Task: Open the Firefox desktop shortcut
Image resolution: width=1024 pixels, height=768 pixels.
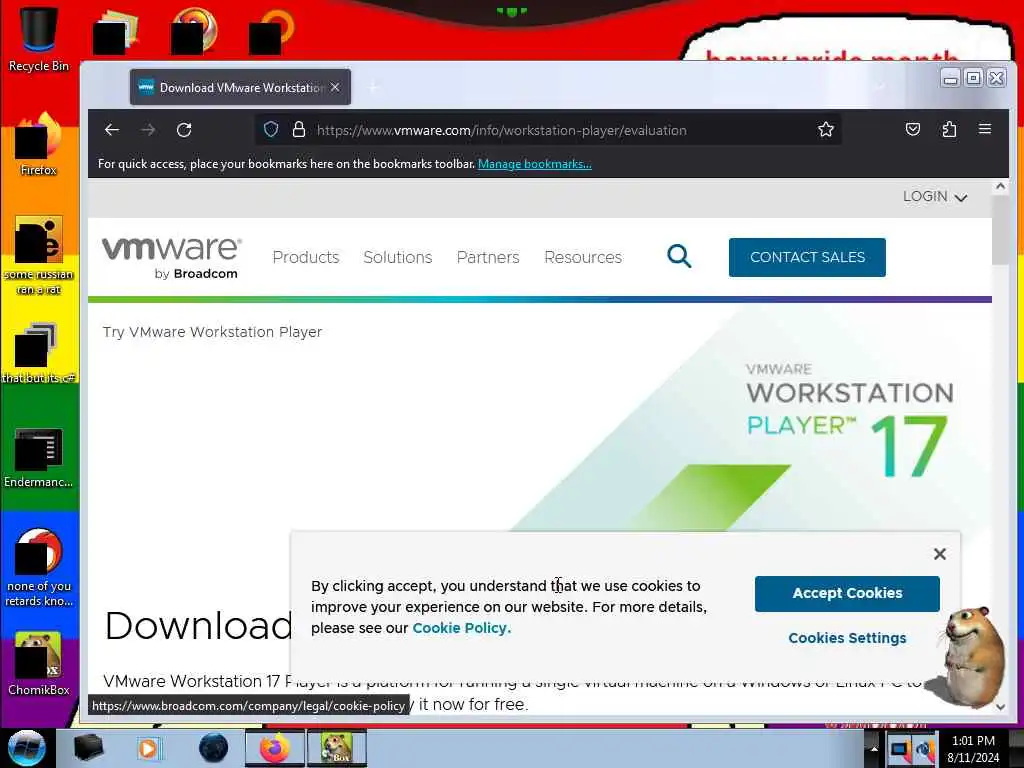Action: 38,144
